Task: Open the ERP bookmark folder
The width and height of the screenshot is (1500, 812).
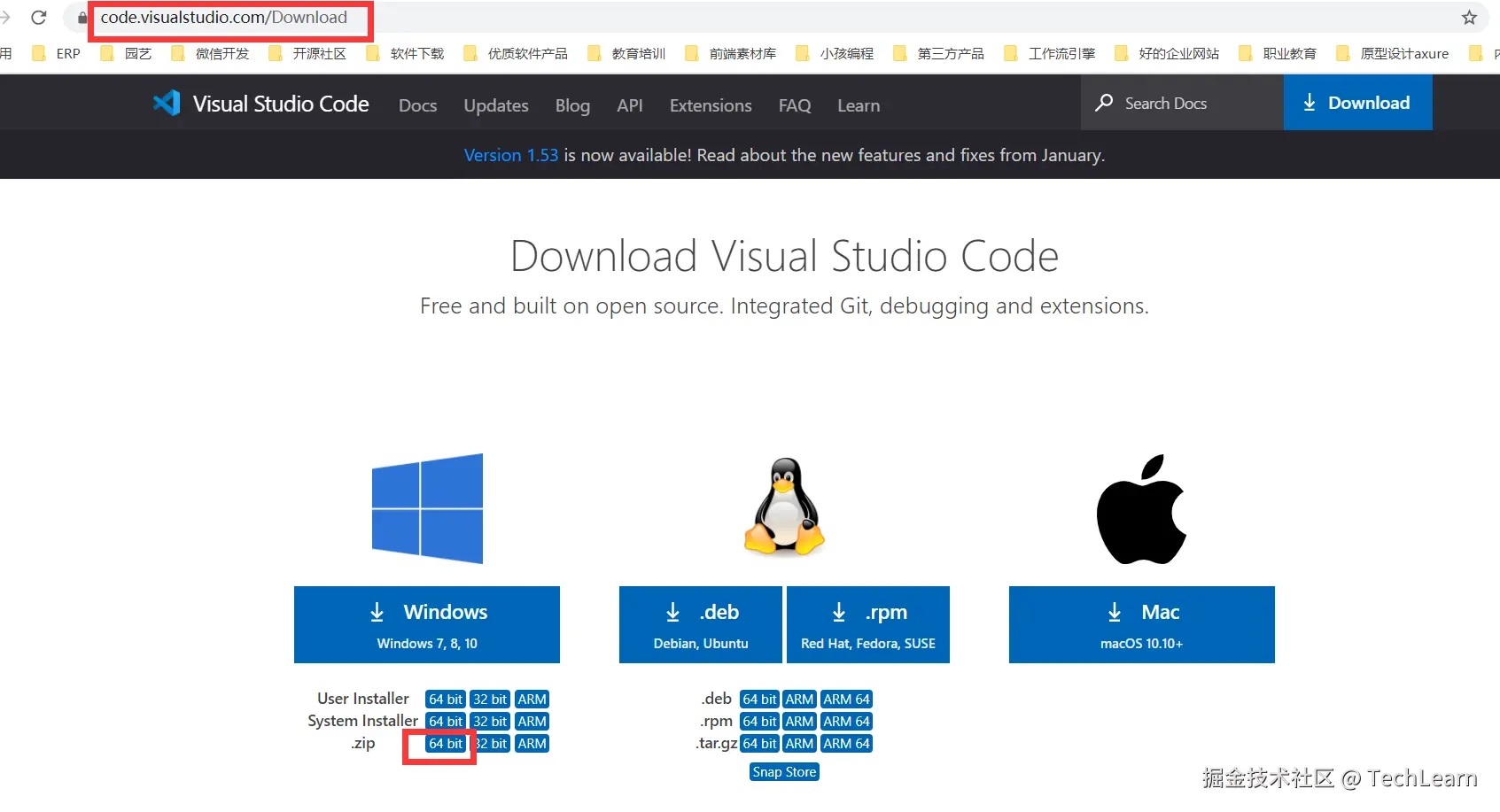Action: (56, 54)
